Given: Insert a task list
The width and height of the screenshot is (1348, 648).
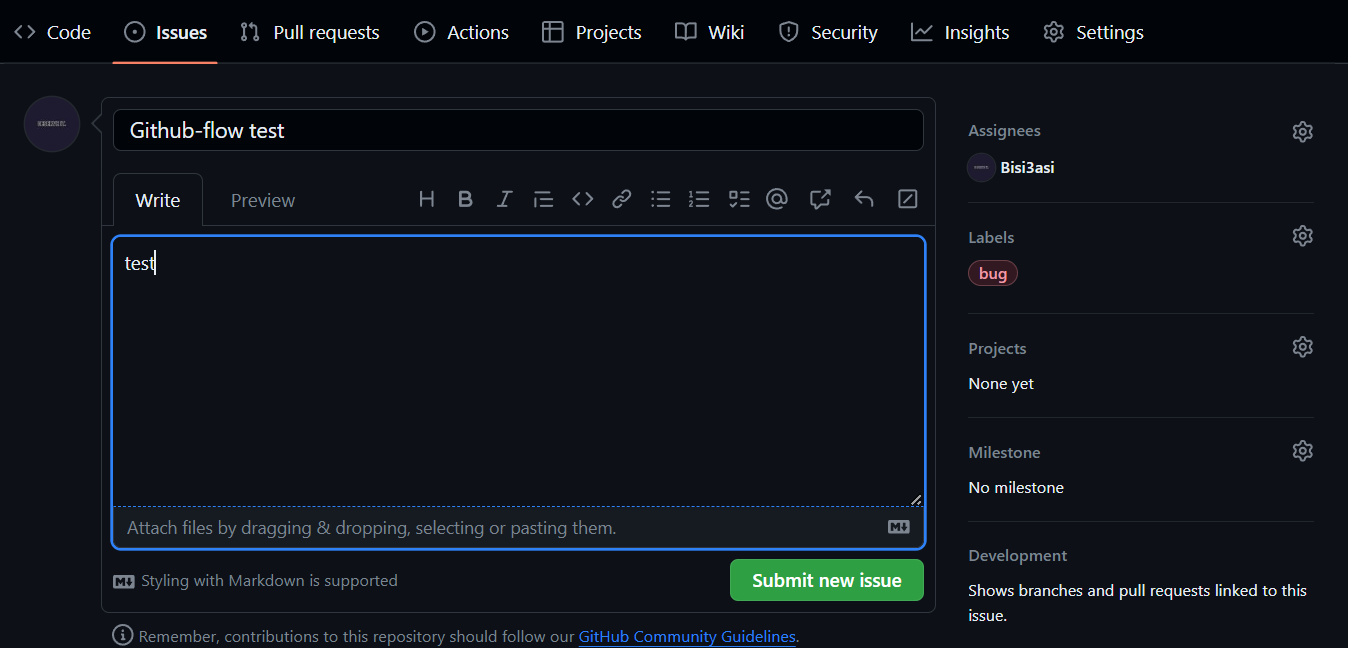Looking at the screenshot, I should [739, 199].
